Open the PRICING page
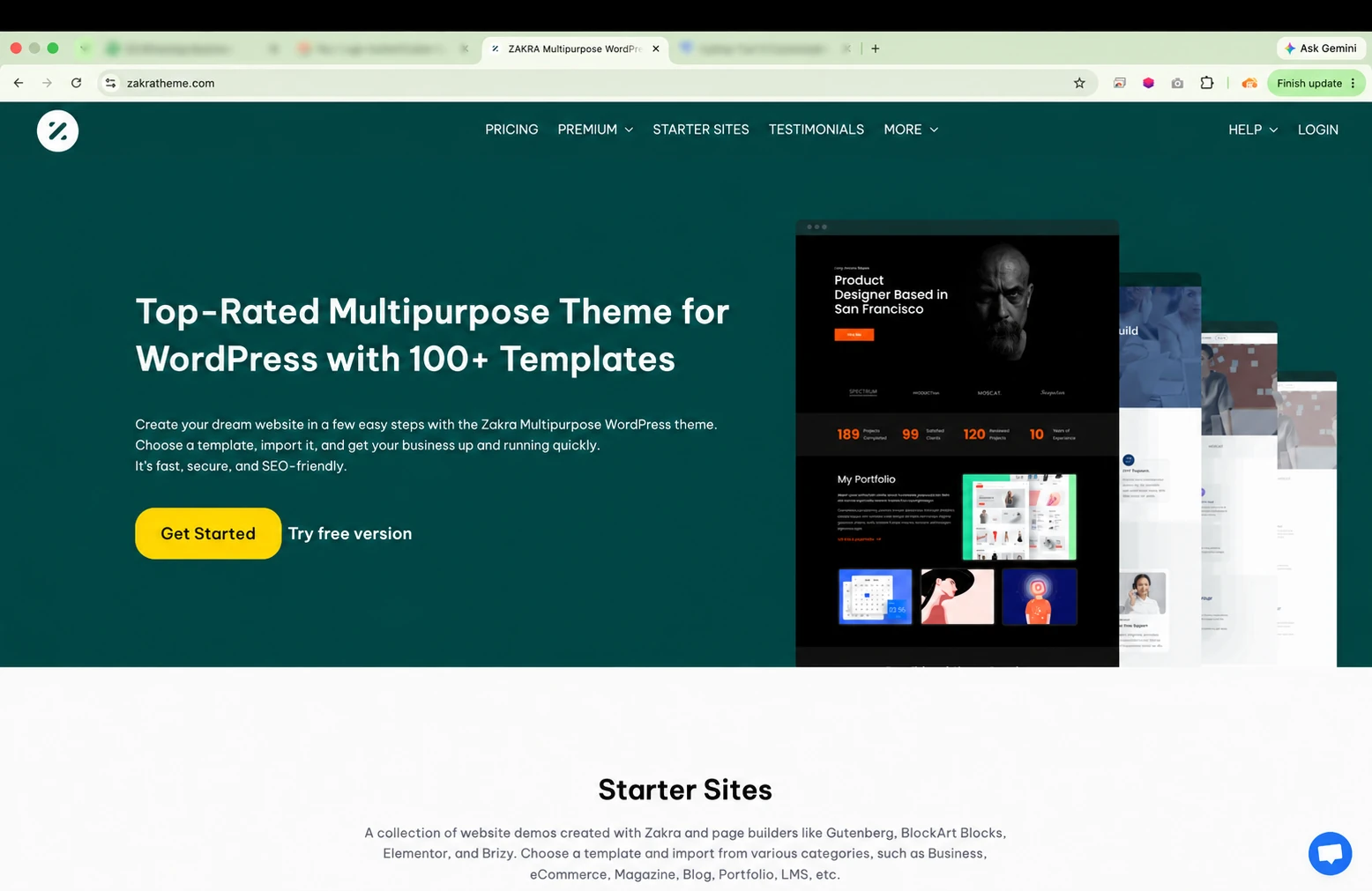The image size is (1372, 891). pyautogui.click(x=511, y=130)
